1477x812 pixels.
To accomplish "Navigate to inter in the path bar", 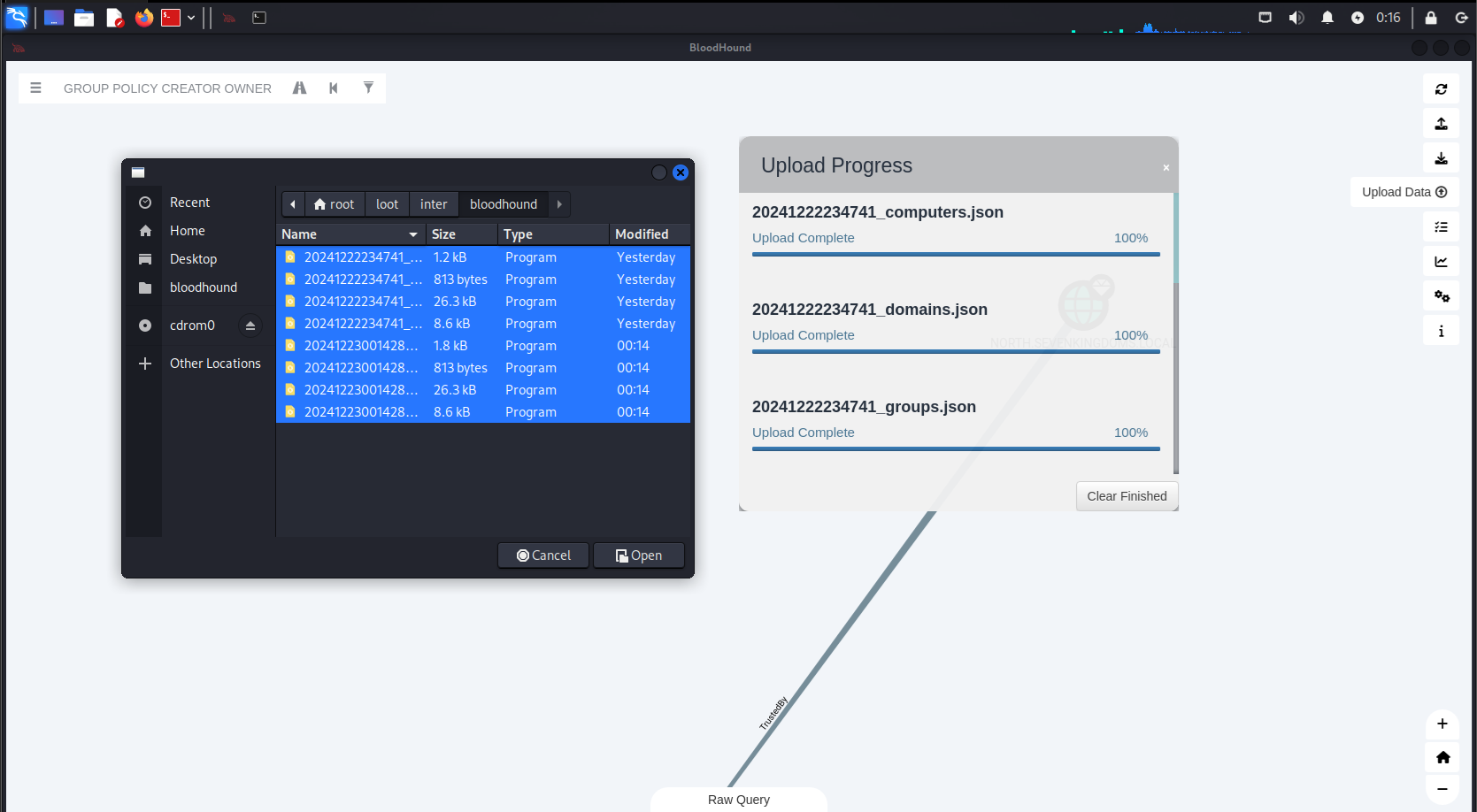I will tap(434, 204).
